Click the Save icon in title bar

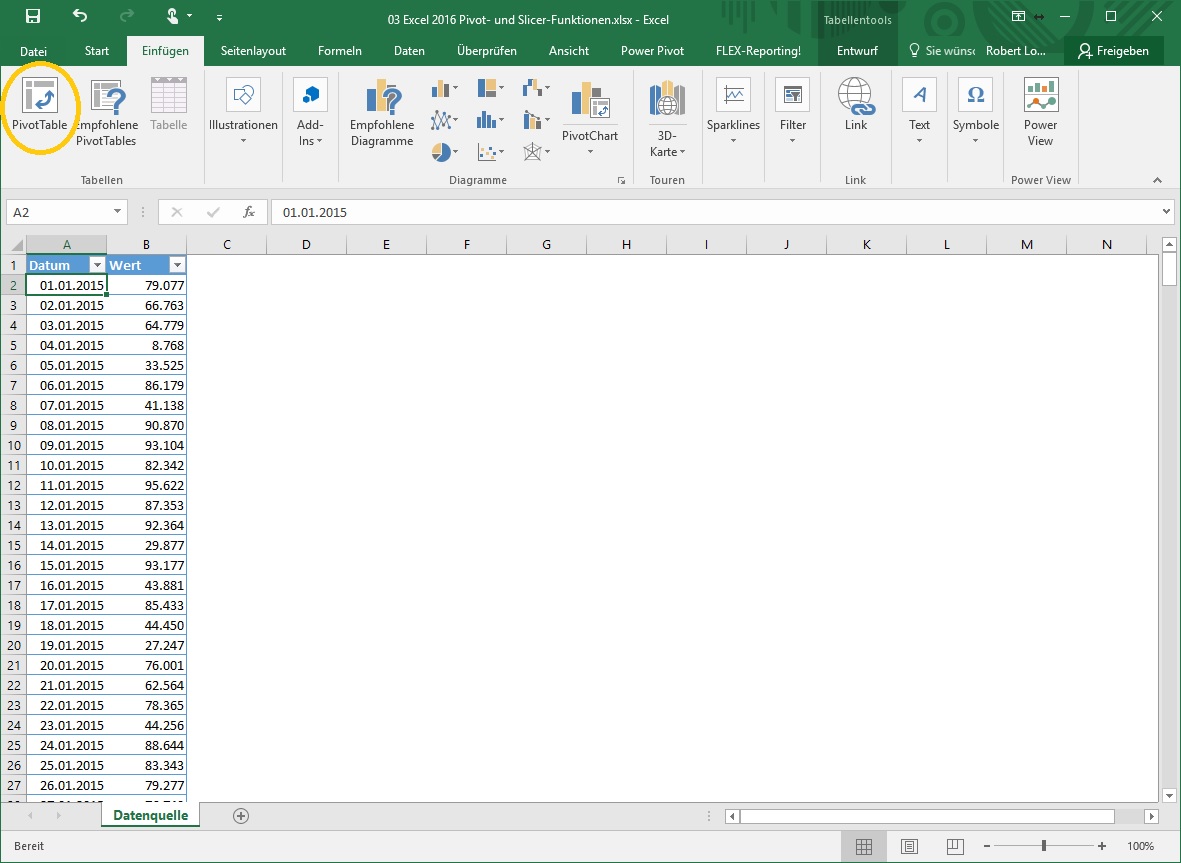[33, 17]
